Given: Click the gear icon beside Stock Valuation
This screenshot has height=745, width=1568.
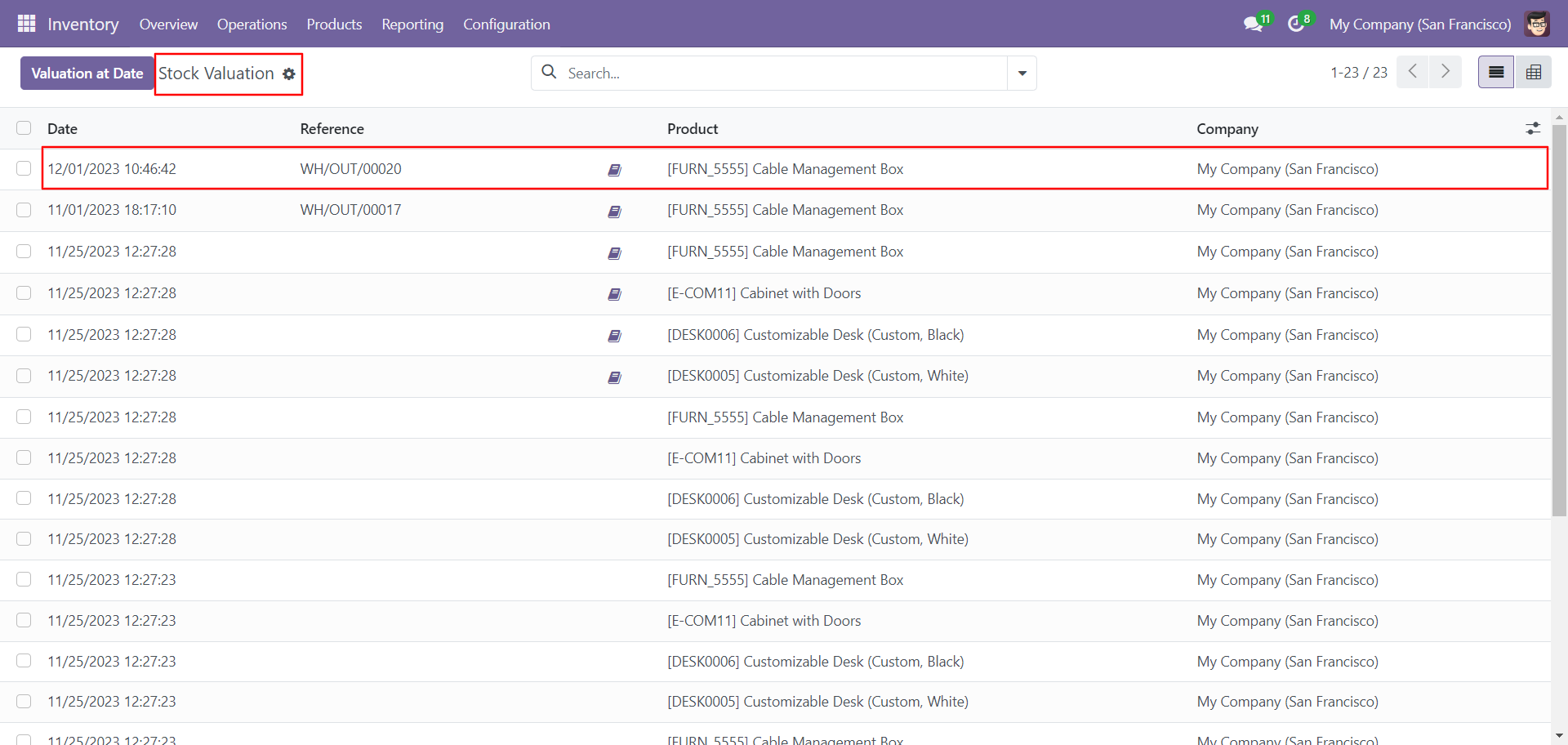Looking at the screenshot, I should click(289, 74).
